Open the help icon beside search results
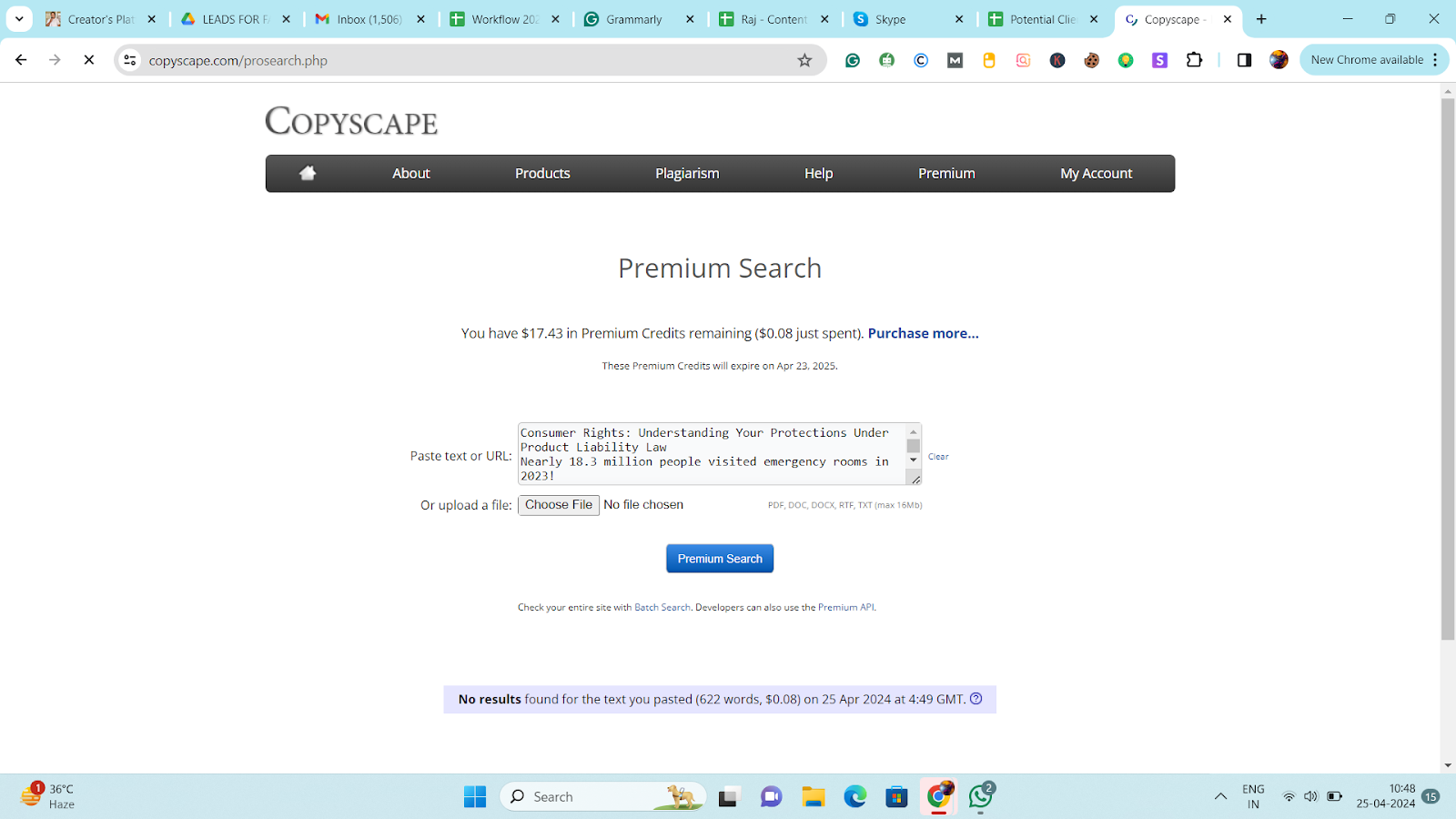This screenshot has width=1456, height=819. 976,699
